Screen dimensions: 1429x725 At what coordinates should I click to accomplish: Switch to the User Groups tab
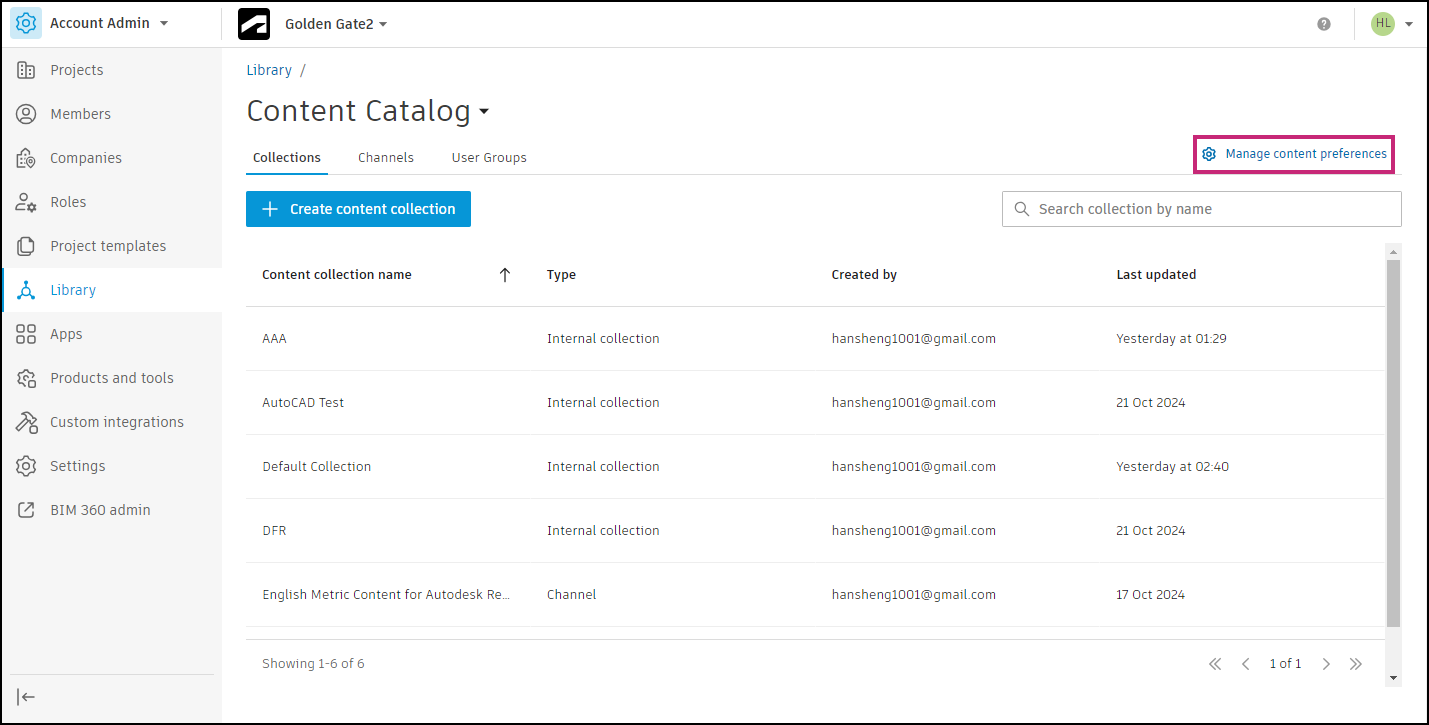point(488,158)
